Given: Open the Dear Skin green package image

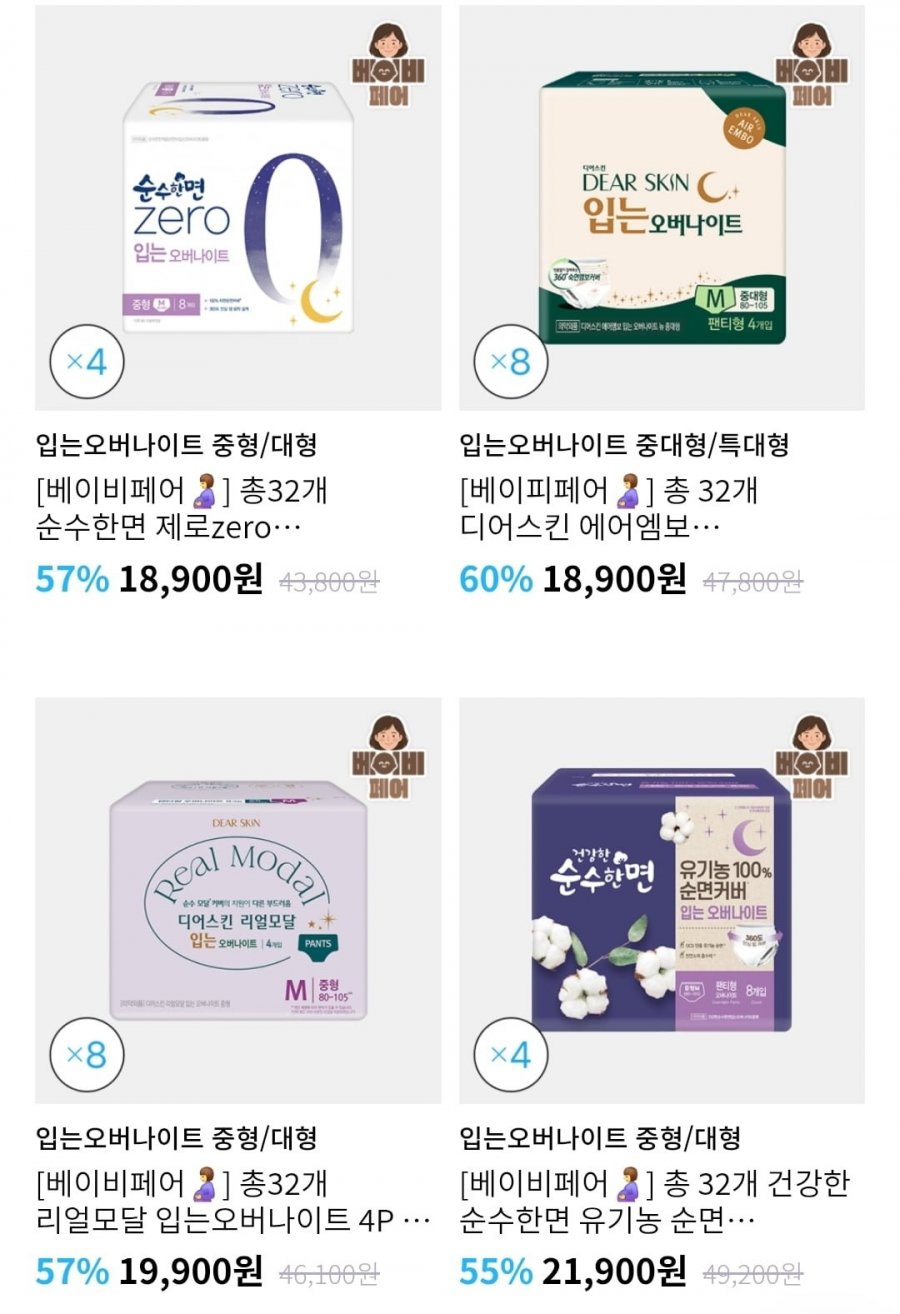Looking at the screenshot, I should pos(662,208).
